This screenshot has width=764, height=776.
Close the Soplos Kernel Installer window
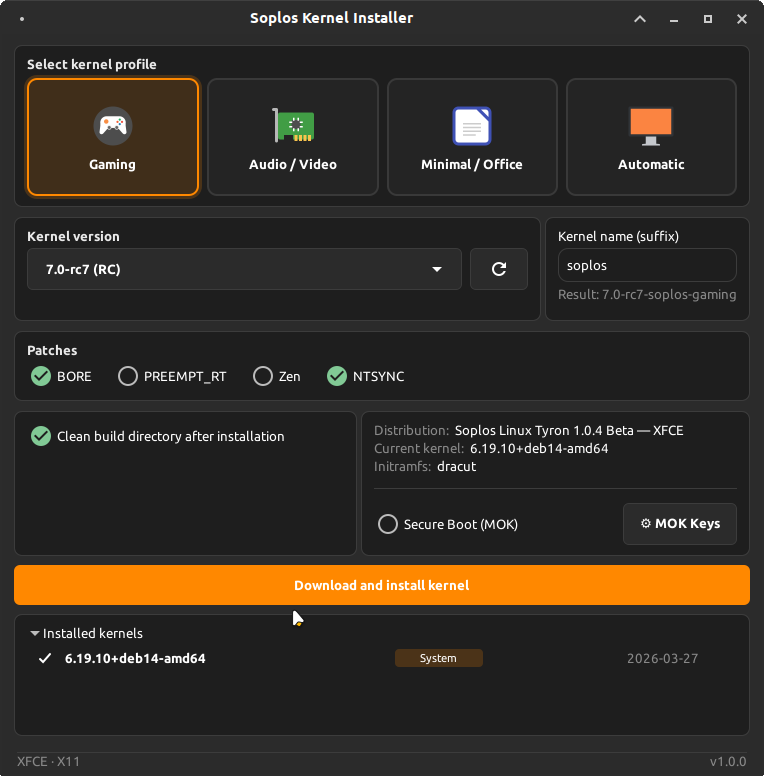point(742,19)
